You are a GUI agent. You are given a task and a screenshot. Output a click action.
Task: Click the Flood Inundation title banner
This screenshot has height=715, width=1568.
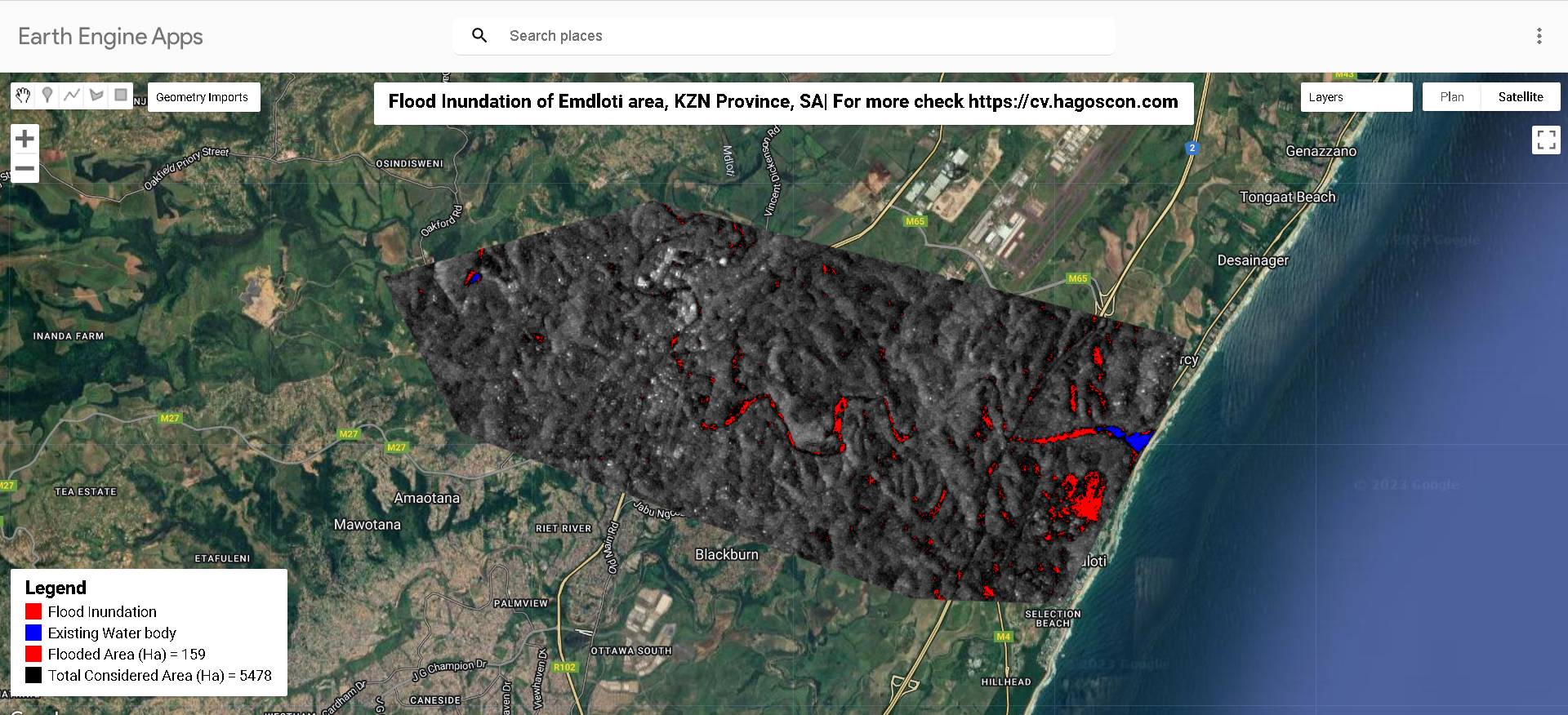click(783, 102)
